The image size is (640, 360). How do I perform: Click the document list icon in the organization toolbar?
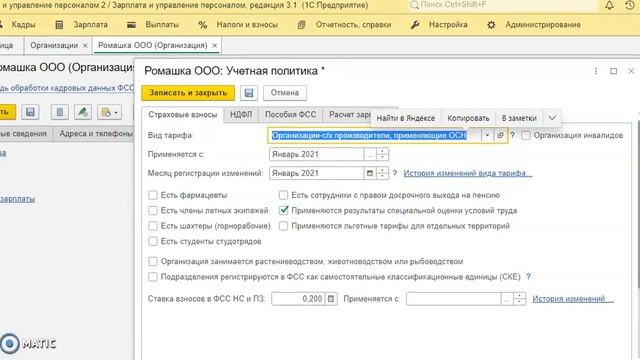click(x=60, y=112)
